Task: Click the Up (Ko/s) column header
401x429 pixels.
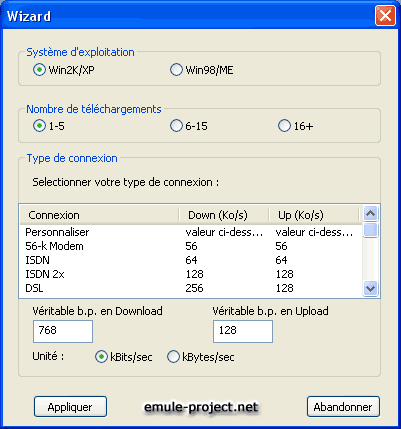Action: (314, 215)
